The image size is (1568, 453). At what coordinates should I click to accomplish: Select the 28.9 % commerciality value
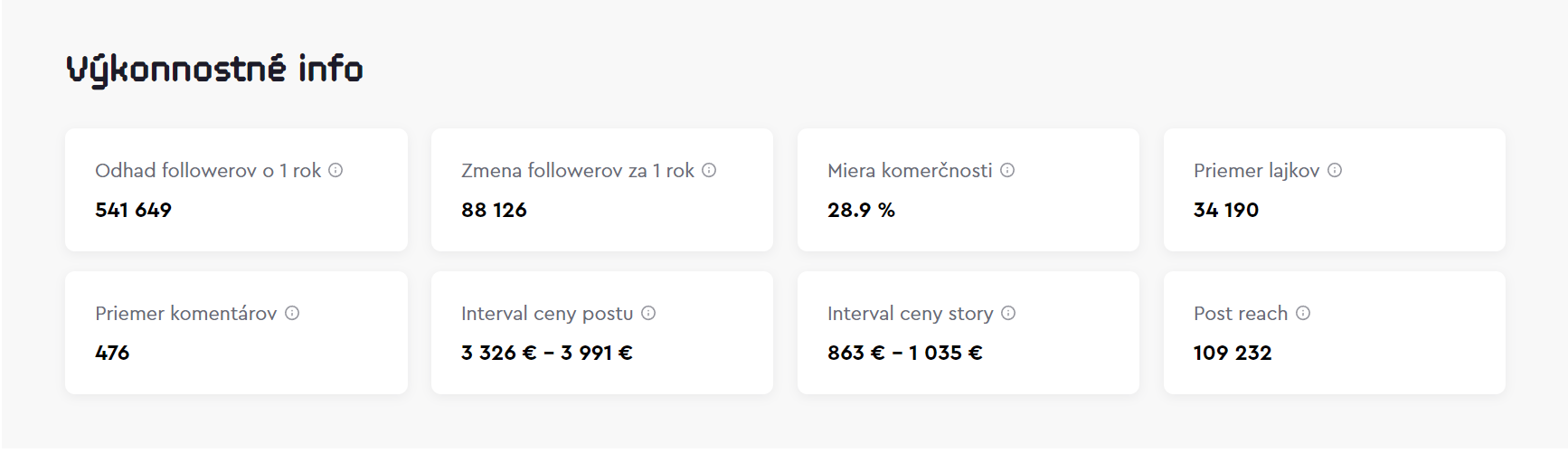(861, 210)
